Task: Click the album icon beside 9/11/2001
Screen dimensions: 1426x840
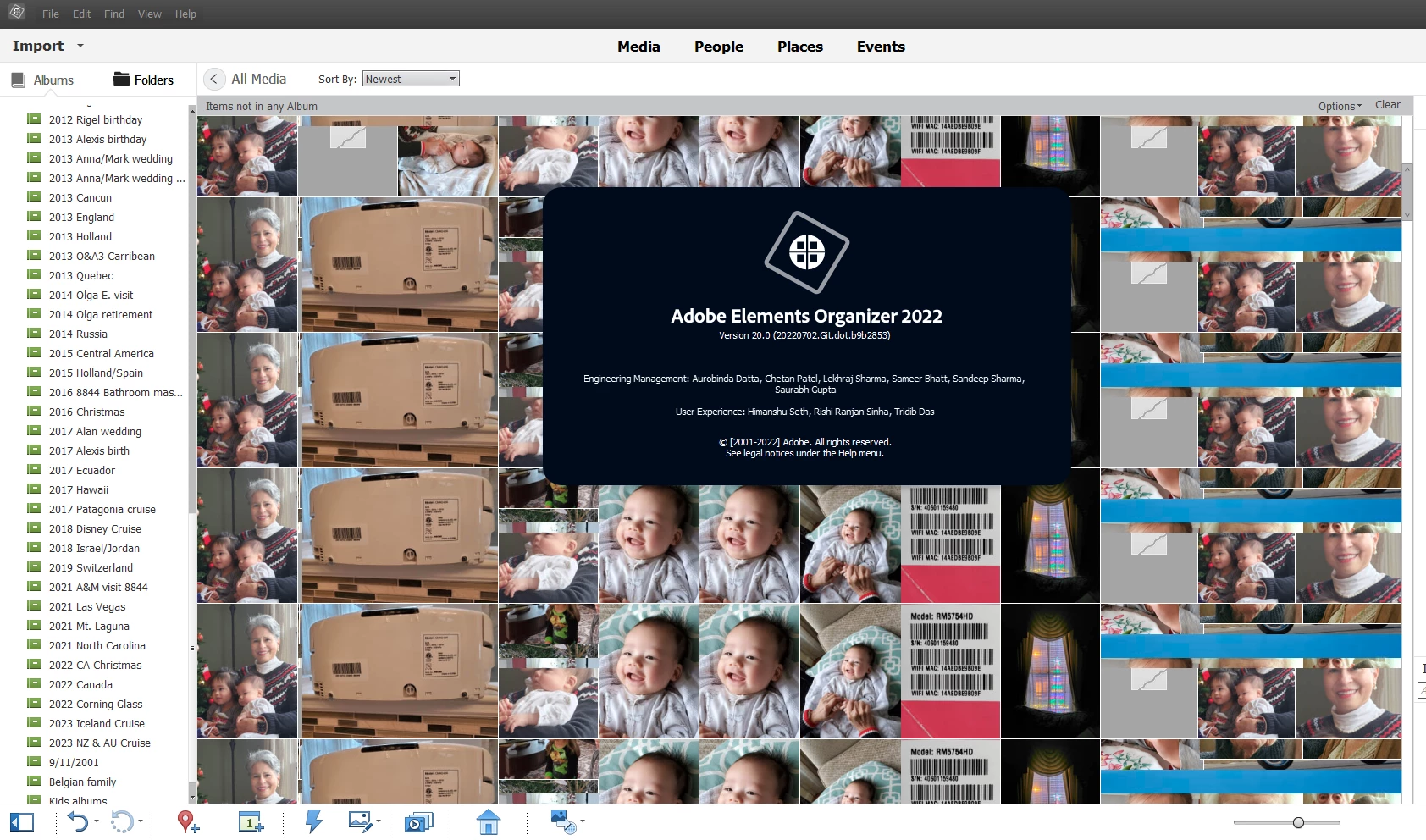Action: coord(34,761)
